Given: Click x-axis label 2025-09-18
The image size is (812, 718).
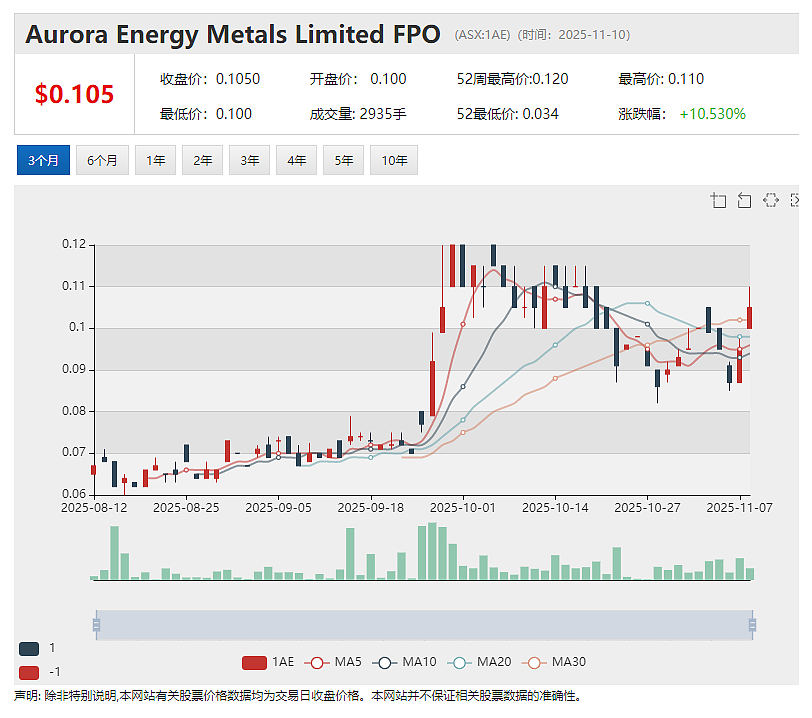Looking at the screenshot, I should pos(371,508).
